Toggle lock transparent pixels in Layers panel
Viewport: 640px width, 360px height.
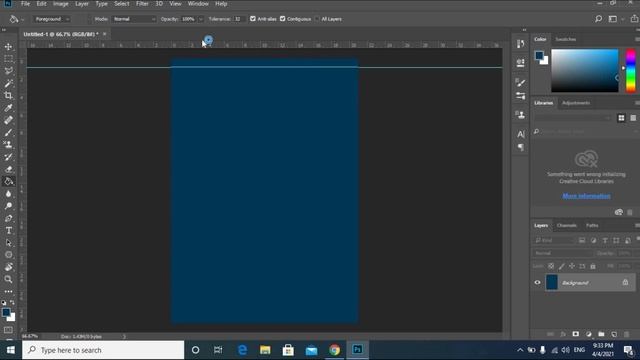(x=551, y=266)
